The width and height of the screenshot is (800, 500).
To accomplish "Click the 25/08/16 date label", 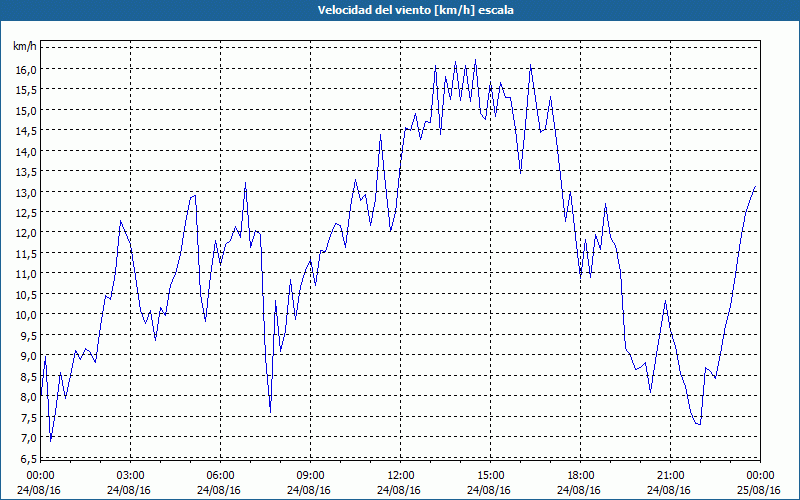I will point(759,490).
